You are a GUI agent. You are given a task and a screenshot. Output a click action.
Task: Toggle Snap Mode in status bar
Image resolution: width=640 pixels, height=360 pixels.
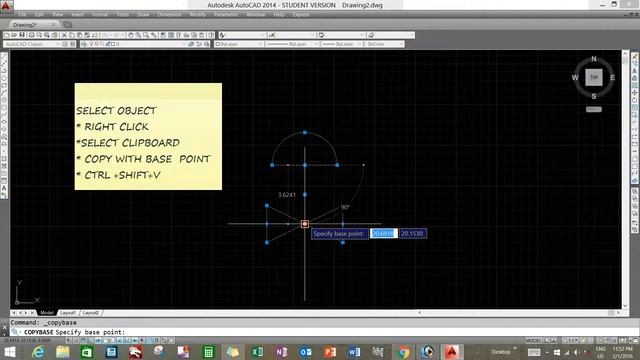(76, 340)
